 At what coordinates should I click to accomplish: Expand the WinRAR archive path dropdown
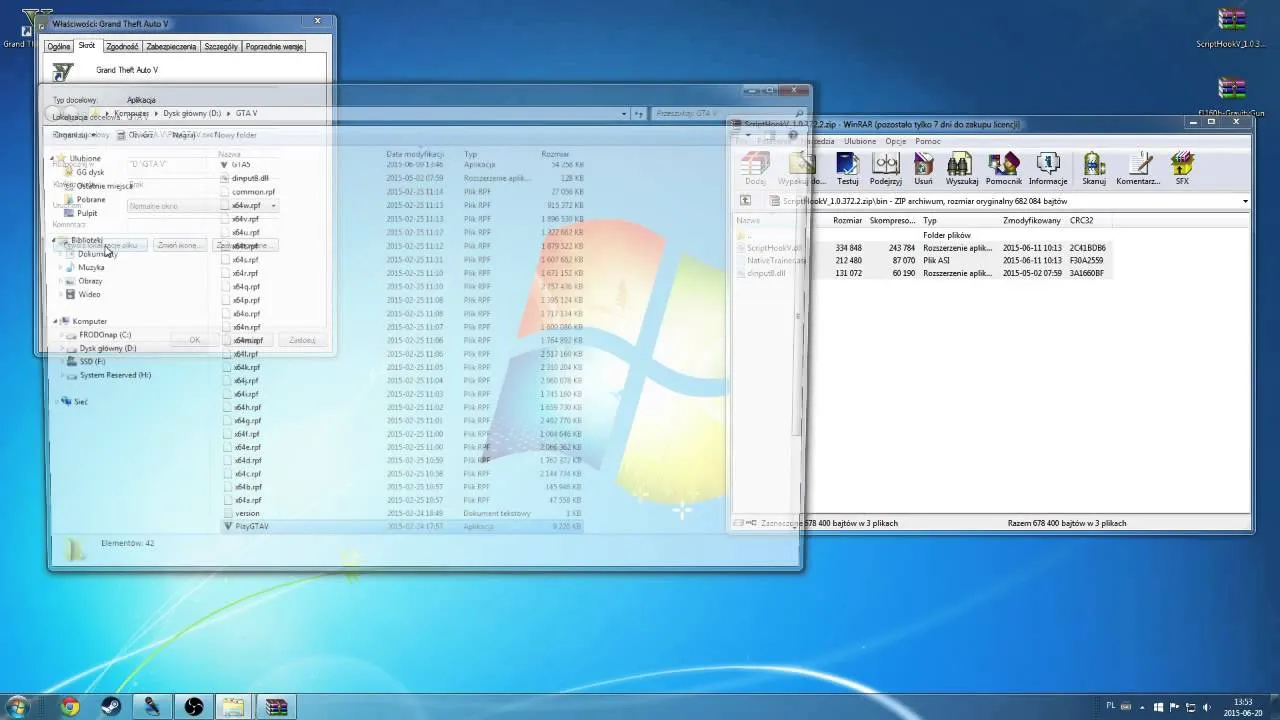pyautogui.click(x=1244, y=201)
